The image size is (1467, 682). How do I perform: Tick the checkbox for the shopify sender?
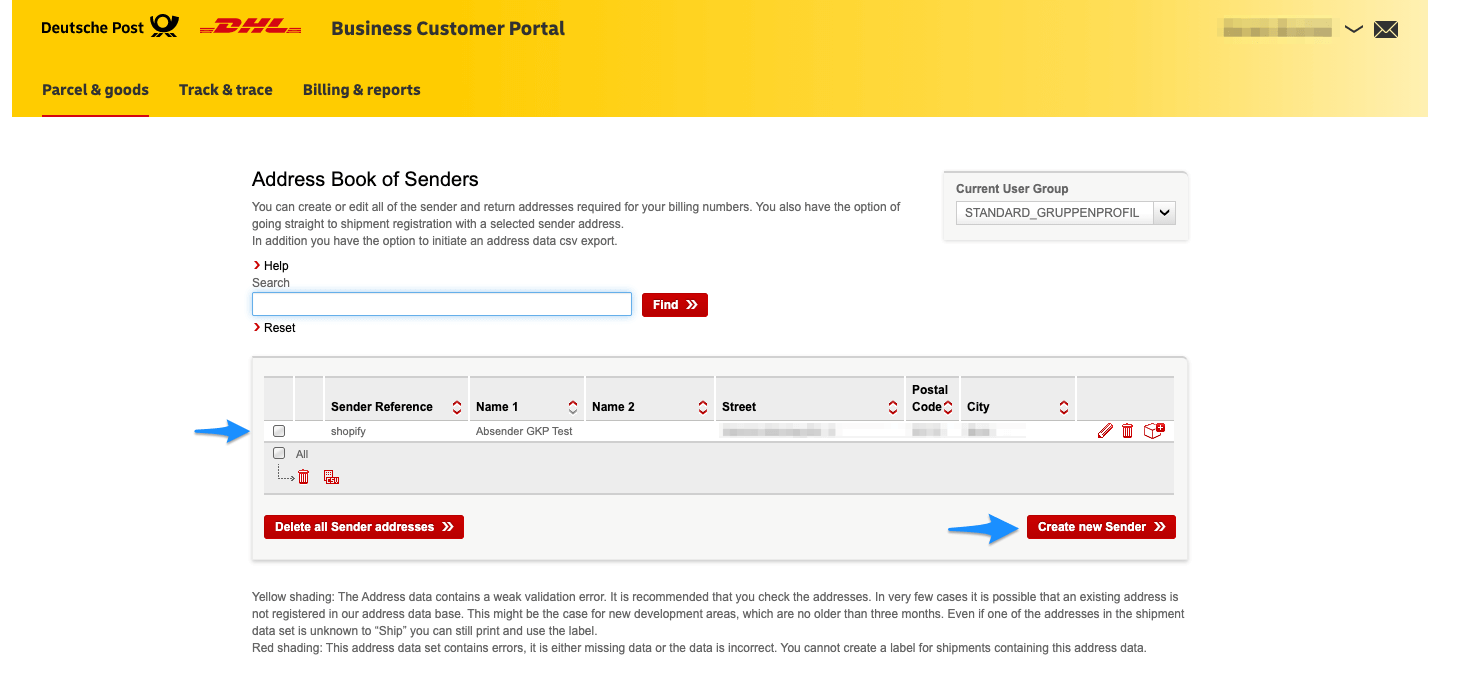tap(279, 431)
